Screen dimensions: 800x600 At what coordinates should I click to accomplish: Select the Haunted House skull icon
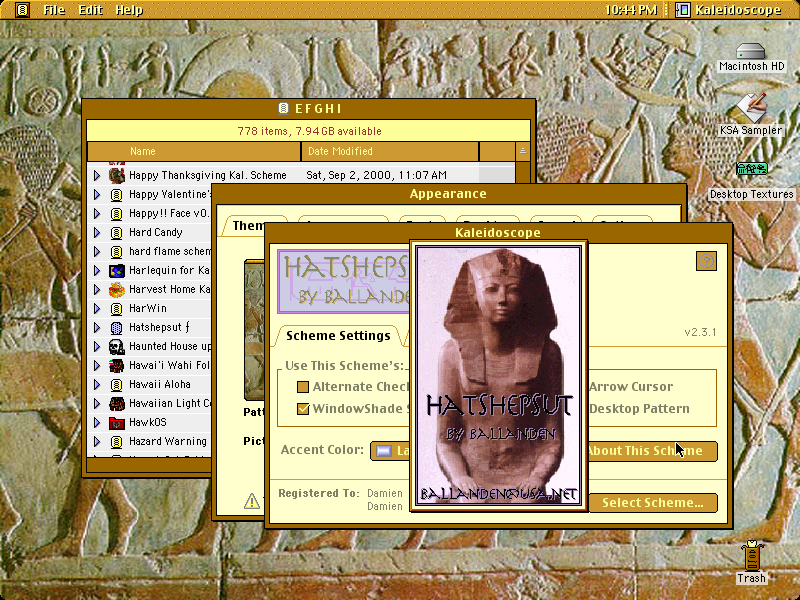point(117,346)
